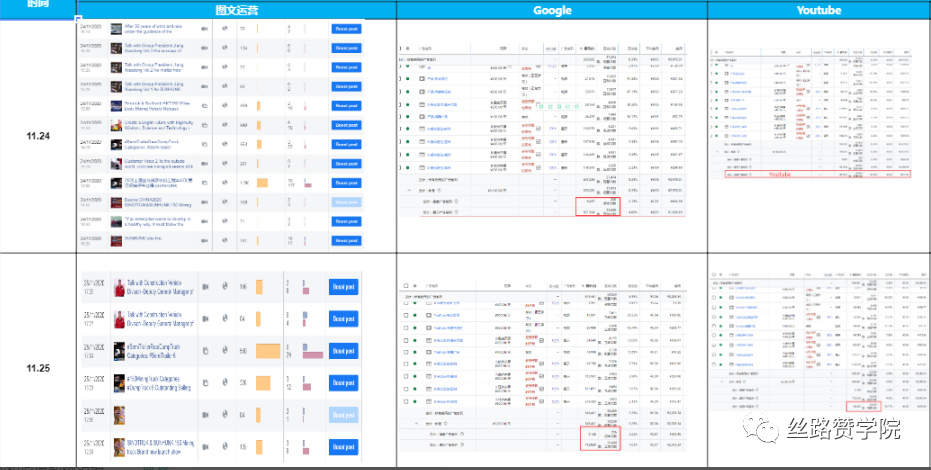Open '#150MiningTruck Categories' post link
931x470 pixels.
(160, 384)
